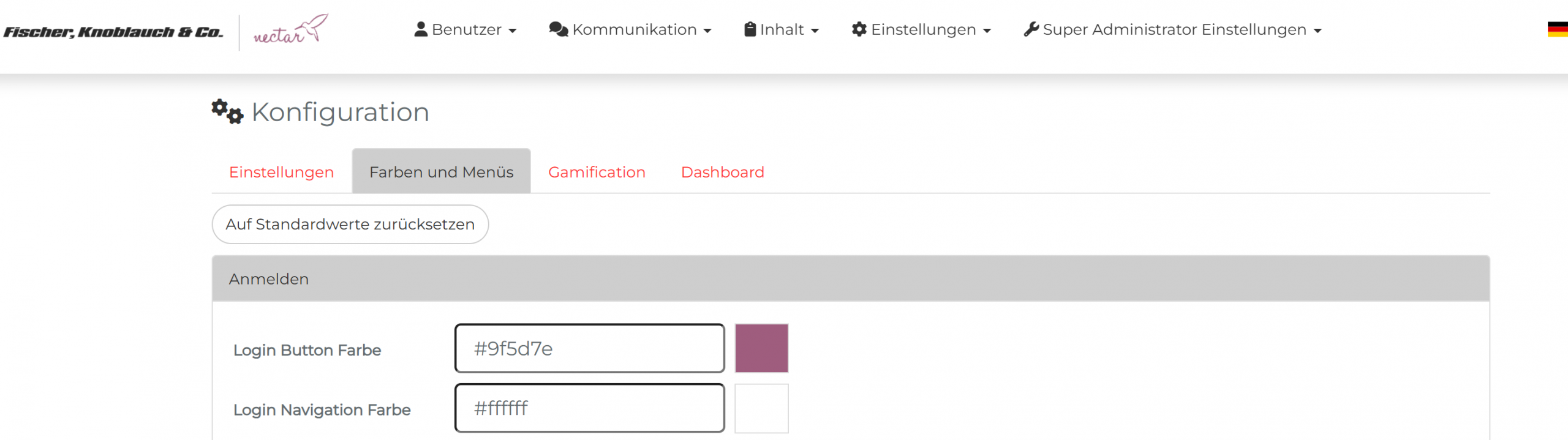Click the Konfiguration gears icon
This screenshot has height=440, width=1568.
click(227, 112)
